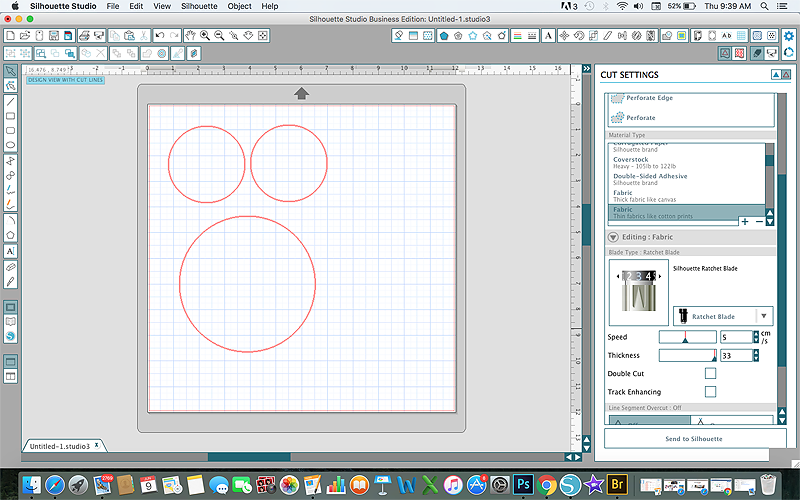Adjust the Speed slider
800x500 pixels.
coord(687,337)
